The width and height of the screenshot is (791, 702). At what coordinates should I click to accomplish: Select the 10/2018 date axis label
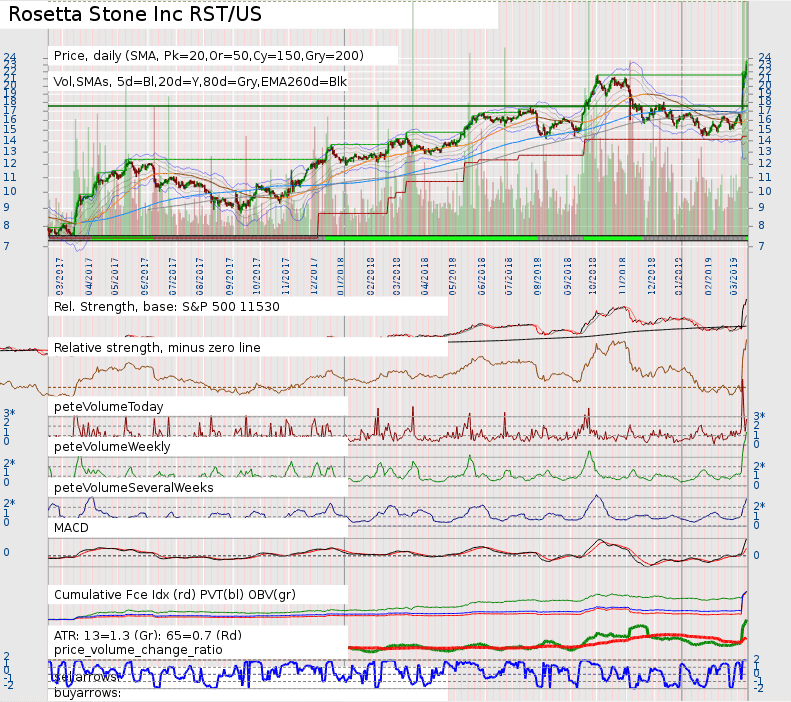click(x=593, y=277)
